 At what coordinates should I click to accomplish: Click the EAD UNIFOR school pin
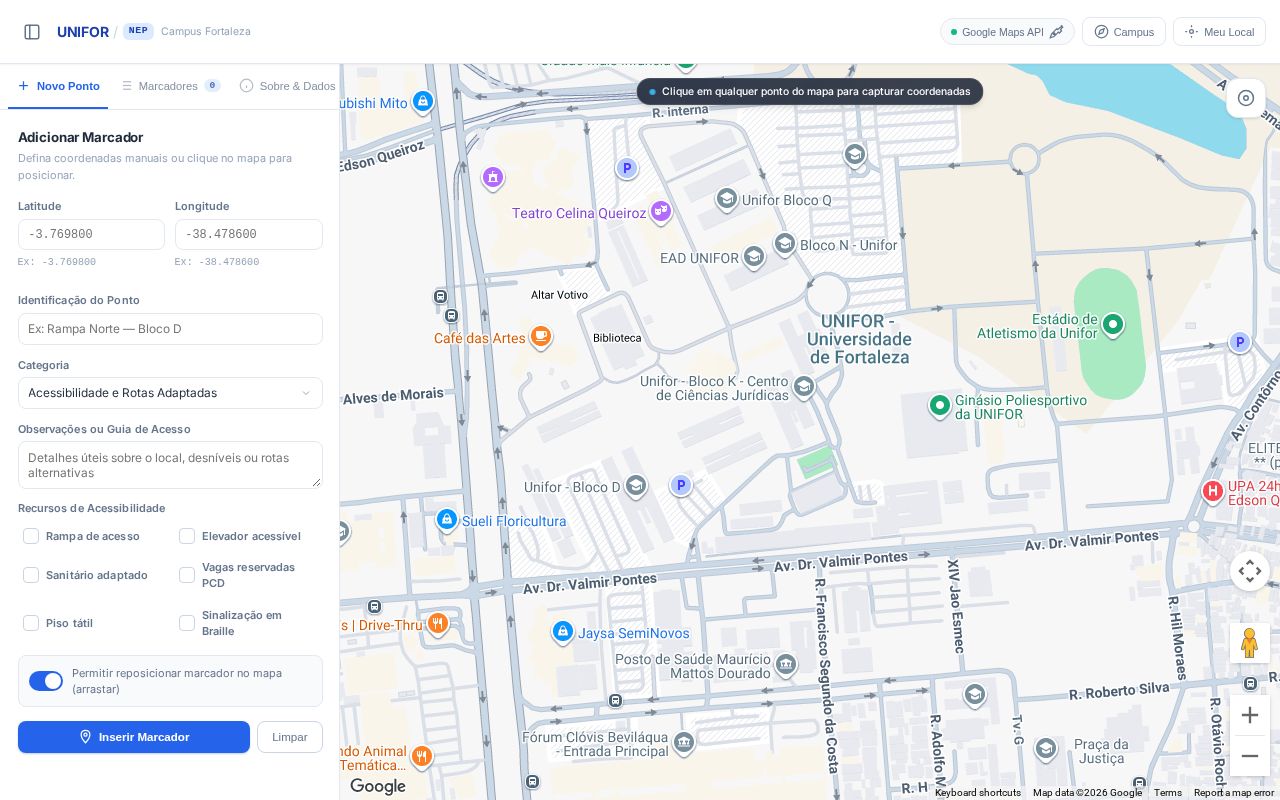(754, 257)
